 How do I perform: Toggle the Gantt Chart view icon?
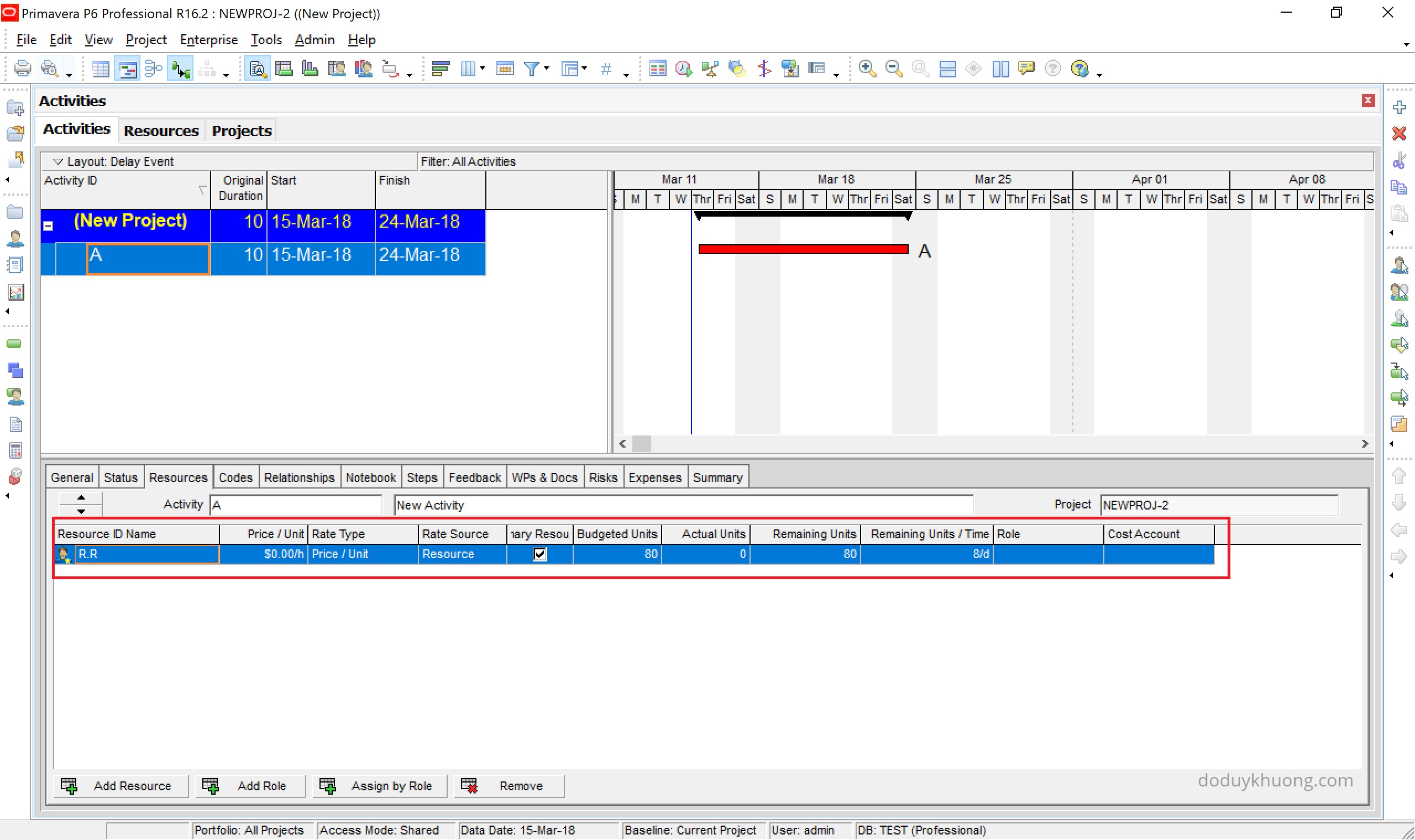(127, 69)
